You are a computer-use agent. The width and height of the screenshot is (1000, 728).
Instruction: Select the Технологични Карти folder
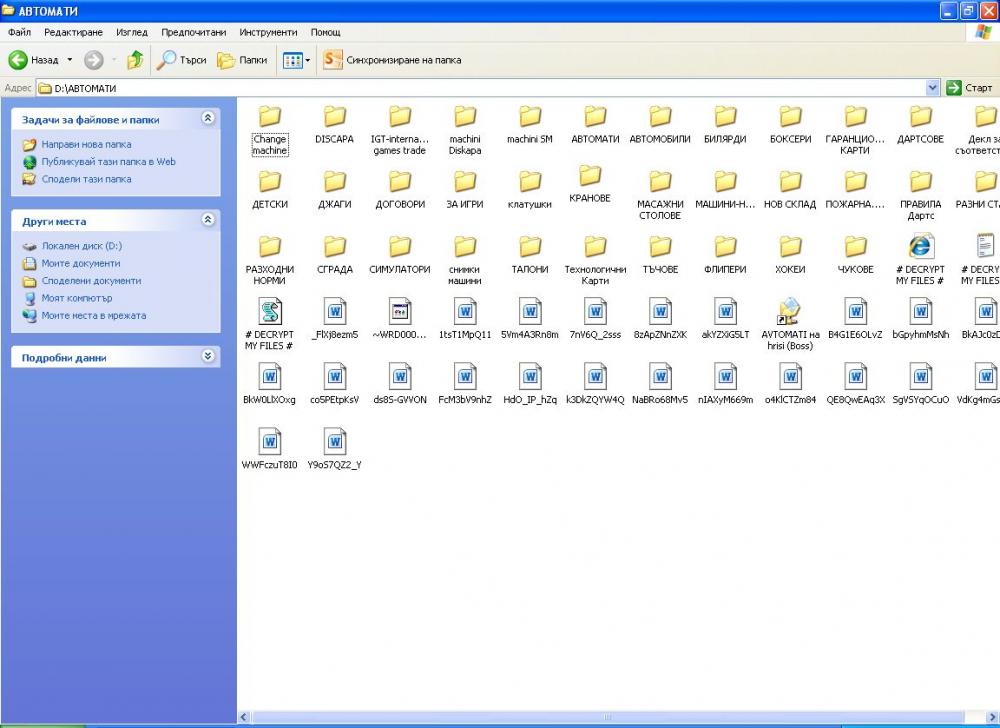(595, 261)
